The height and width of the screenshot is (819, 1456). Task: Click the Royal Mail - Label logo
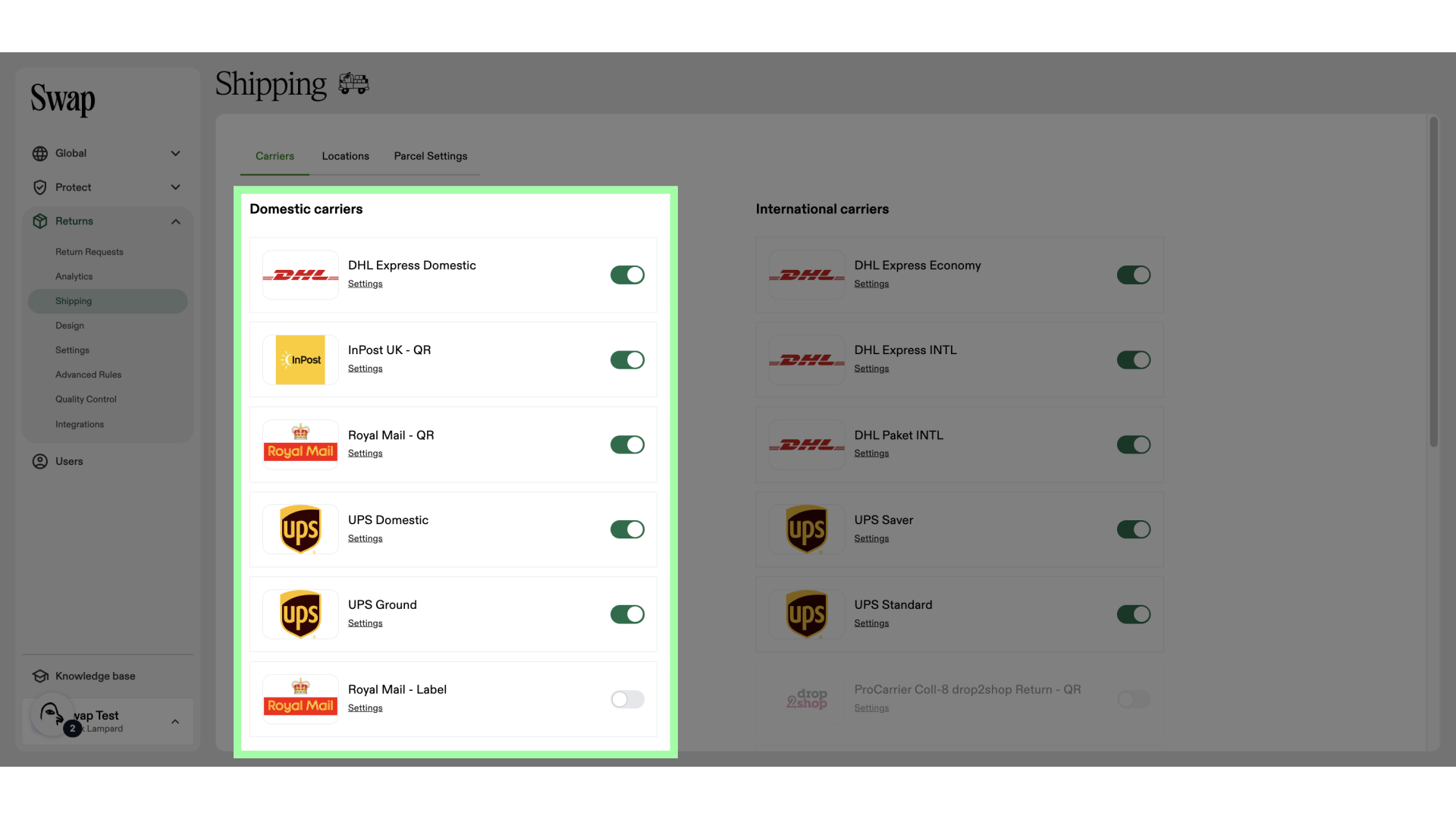click(x=300, y=698)
